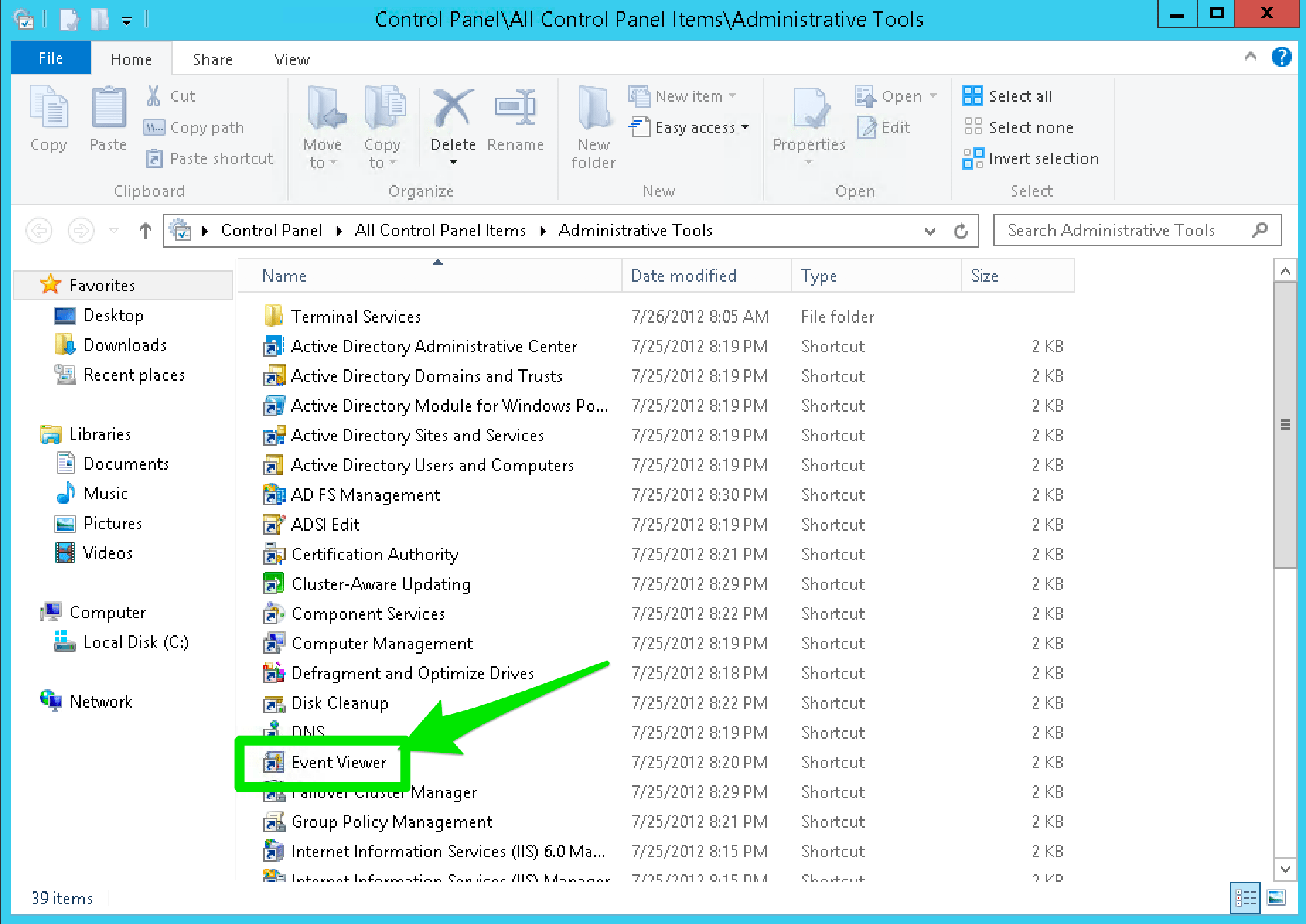1306x924 pixels.
Task: Click the Help question mark button
Action: click(1281, 57)
